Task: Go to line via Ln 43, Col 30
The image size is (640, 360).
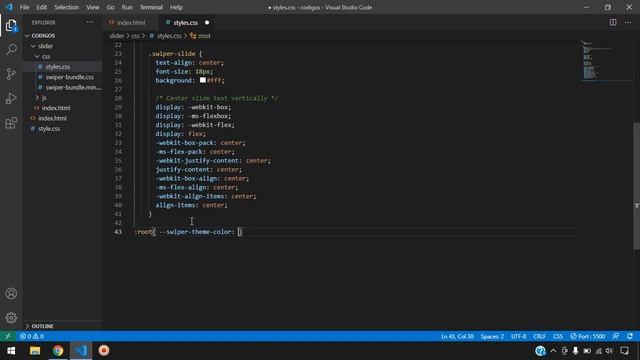Action: pos(457,336)
